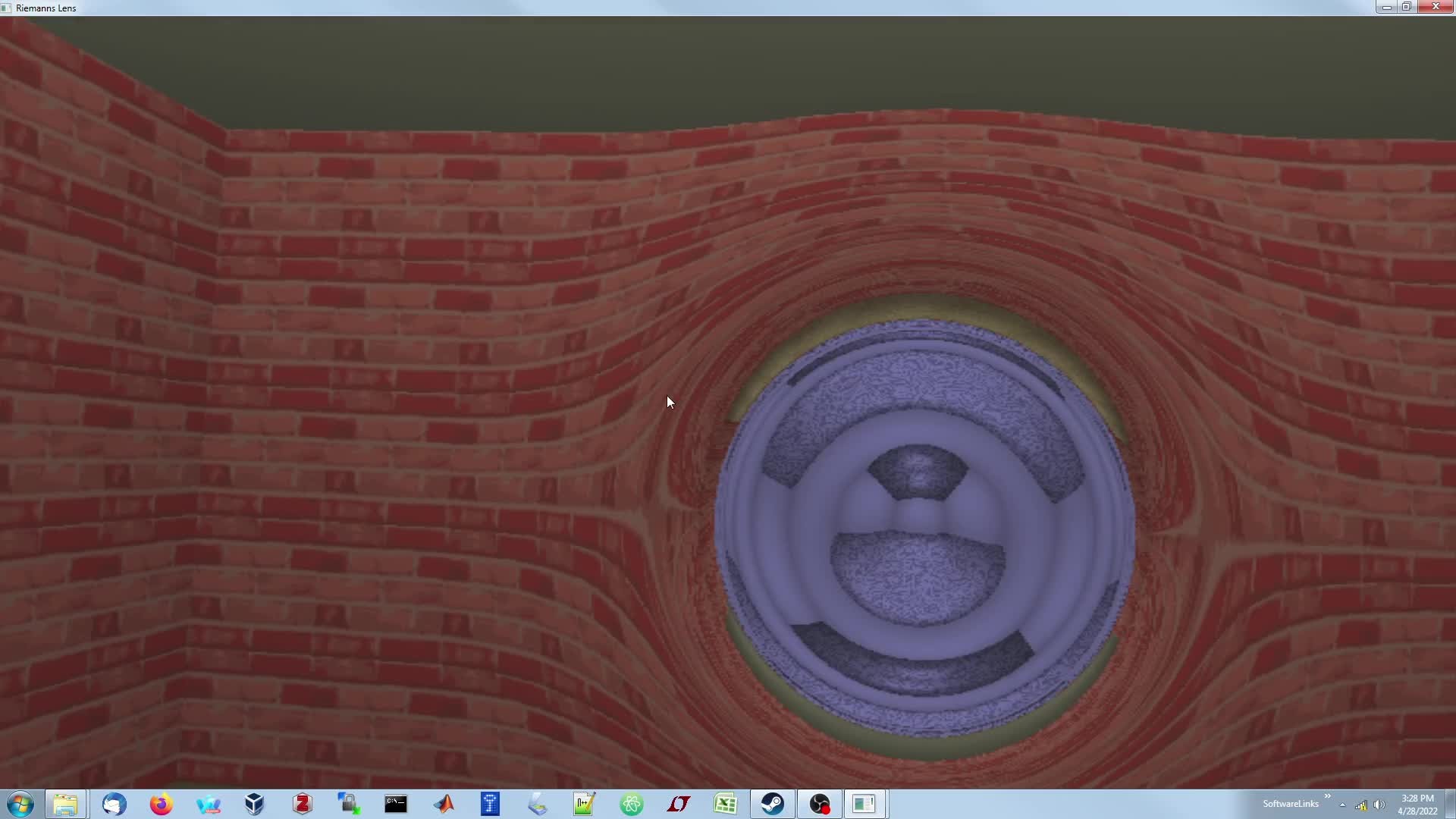Launch VirtualBox cube icon
This screenshot has width=1456, height=819.
(x=255, y=804)
